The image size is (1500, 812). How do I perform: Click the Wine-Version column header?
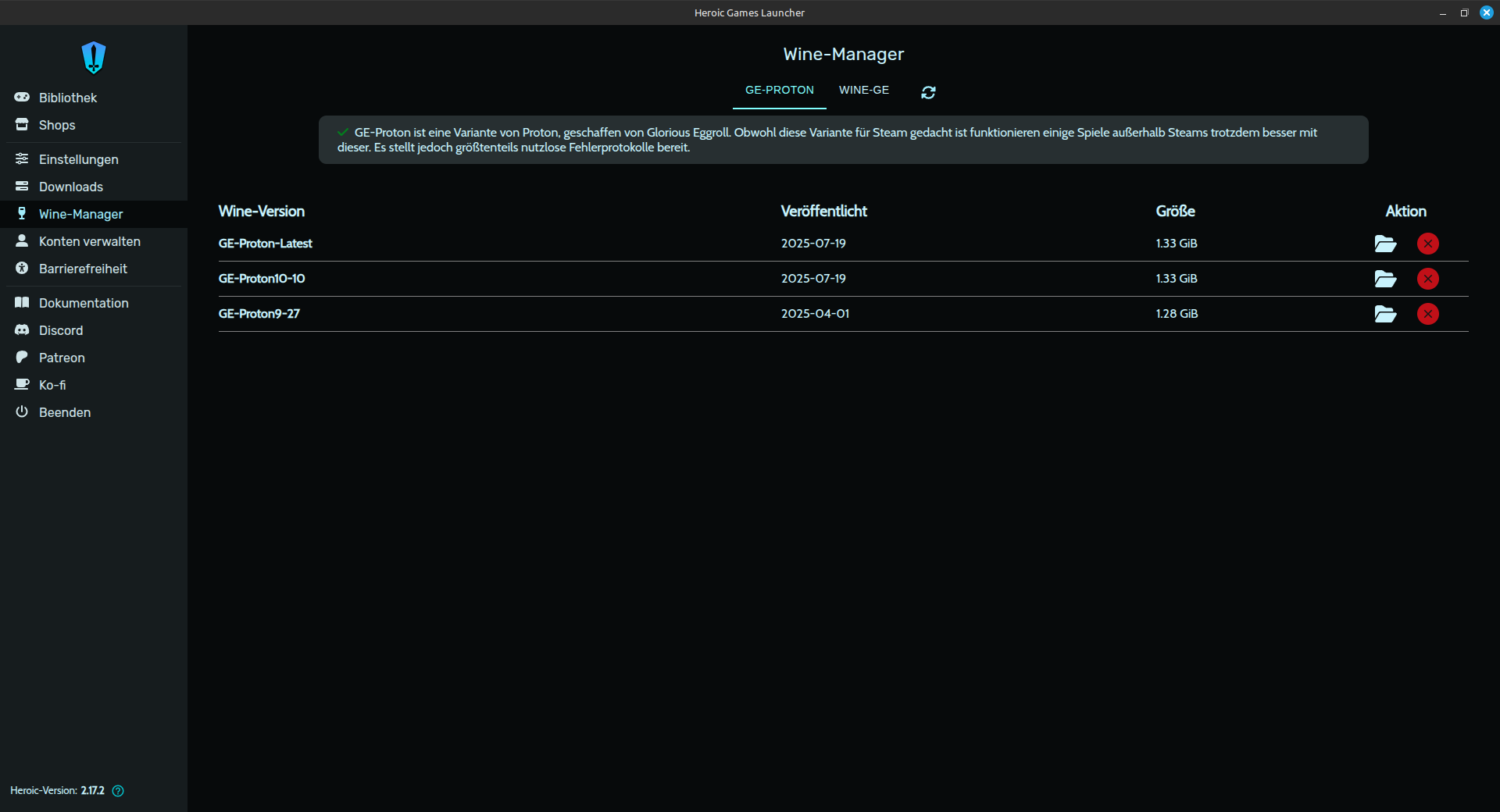(x=262, y=212)
